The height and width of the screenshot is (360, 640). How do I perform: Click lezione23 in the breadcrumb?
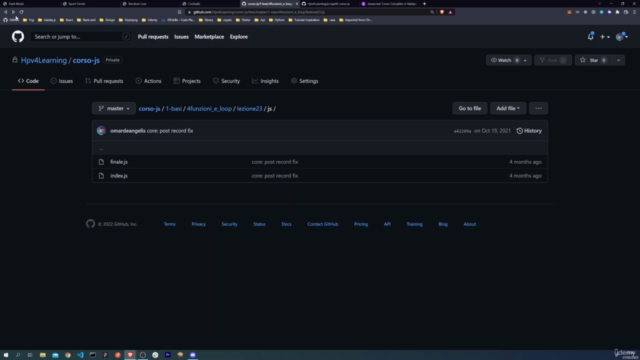(x=249, y=109)
